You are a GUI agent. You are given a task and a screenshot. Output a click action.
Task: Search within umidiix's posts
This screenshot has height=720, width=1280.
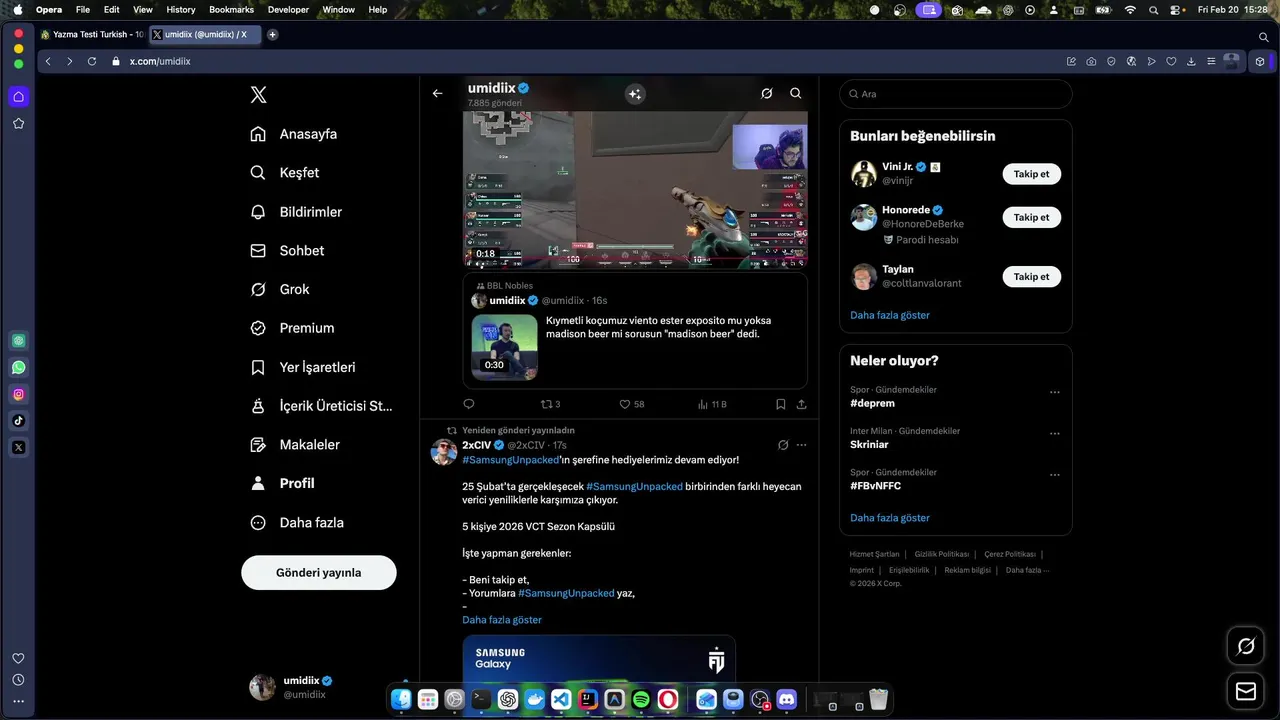coord(796,93)
